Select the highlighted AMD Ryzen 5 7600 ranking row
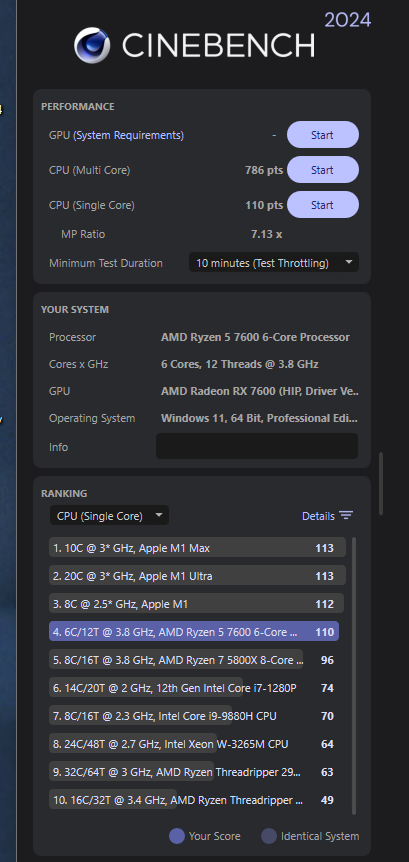The height and width of the screenshot is (862, 409). (x=194, y=632)
